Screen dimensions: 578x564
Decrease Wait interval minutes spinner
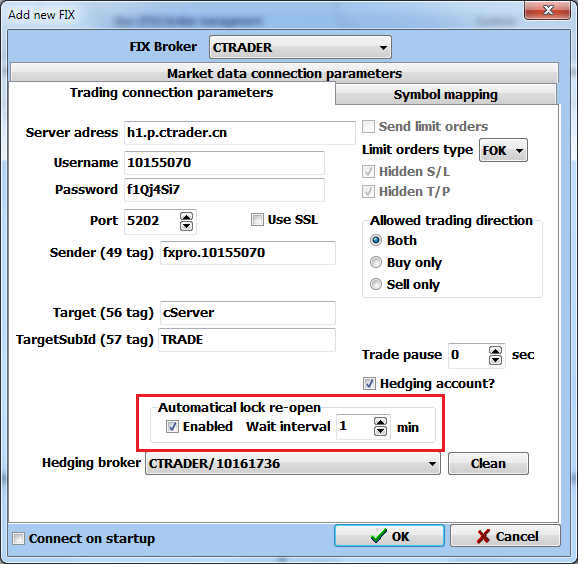pyautogui.click(x=380, y=431)
